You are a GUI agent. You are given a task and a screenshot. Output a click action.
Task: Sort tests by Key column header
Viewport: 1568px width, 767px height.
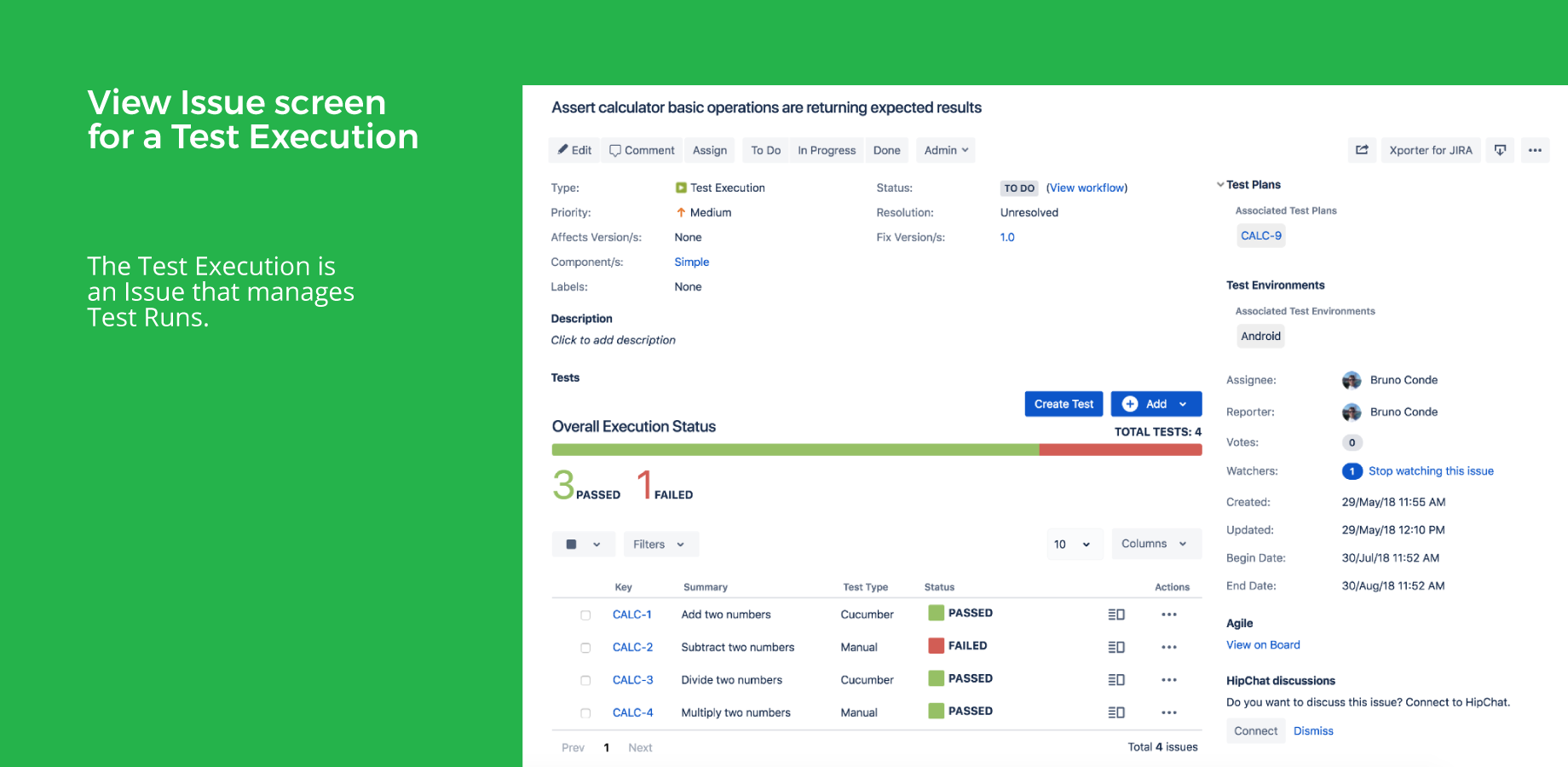(624, 587)
